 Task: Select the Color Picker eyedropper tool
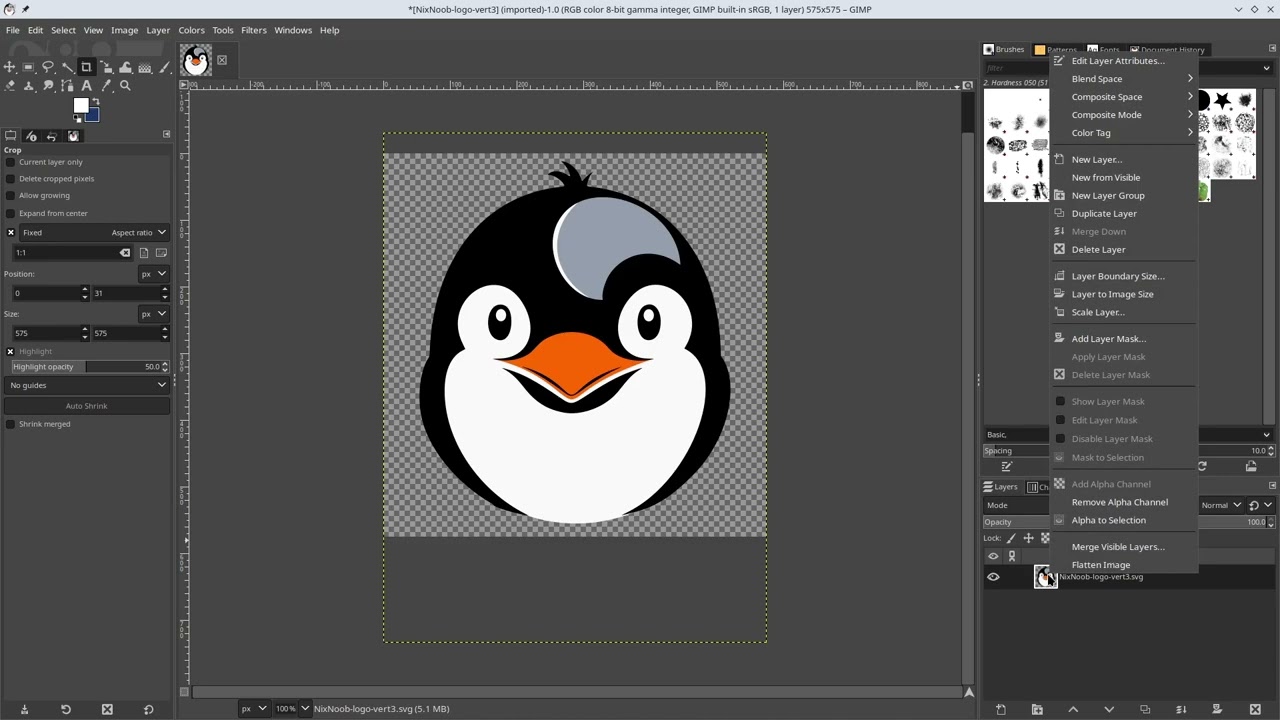[106, 86]
